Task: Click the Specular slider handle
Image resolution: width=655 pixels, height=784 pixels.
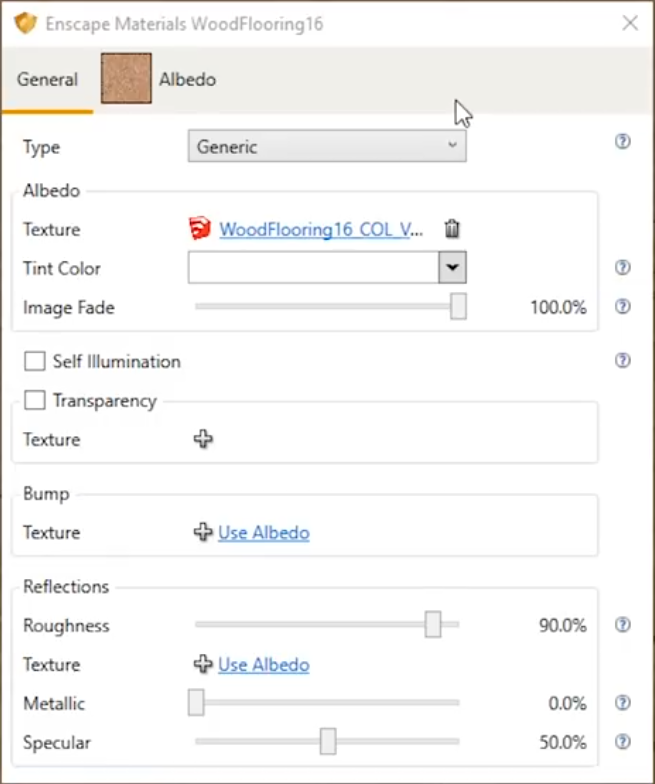Action: [328, 741]
